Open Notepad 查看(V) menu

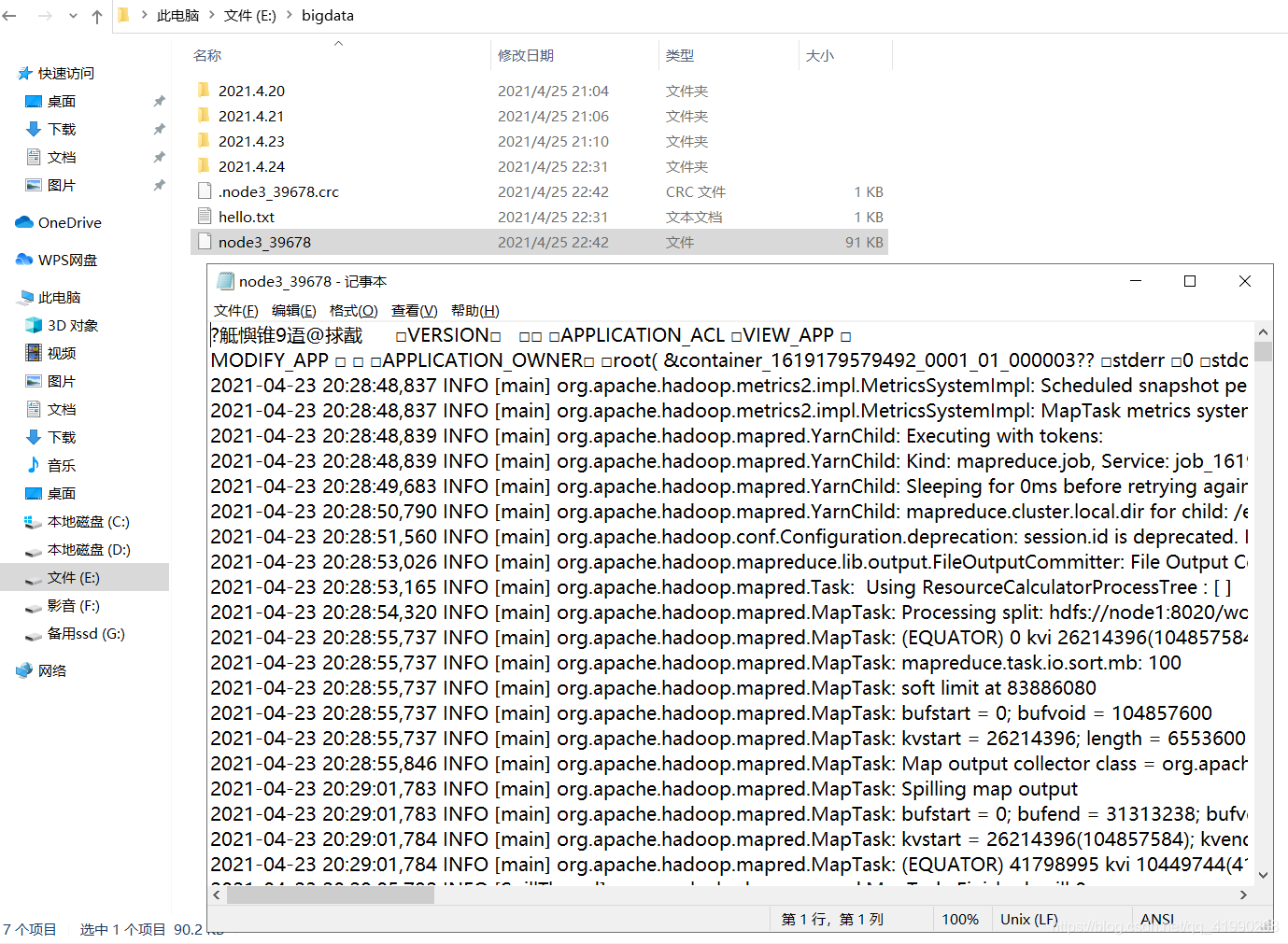point(415,310)
